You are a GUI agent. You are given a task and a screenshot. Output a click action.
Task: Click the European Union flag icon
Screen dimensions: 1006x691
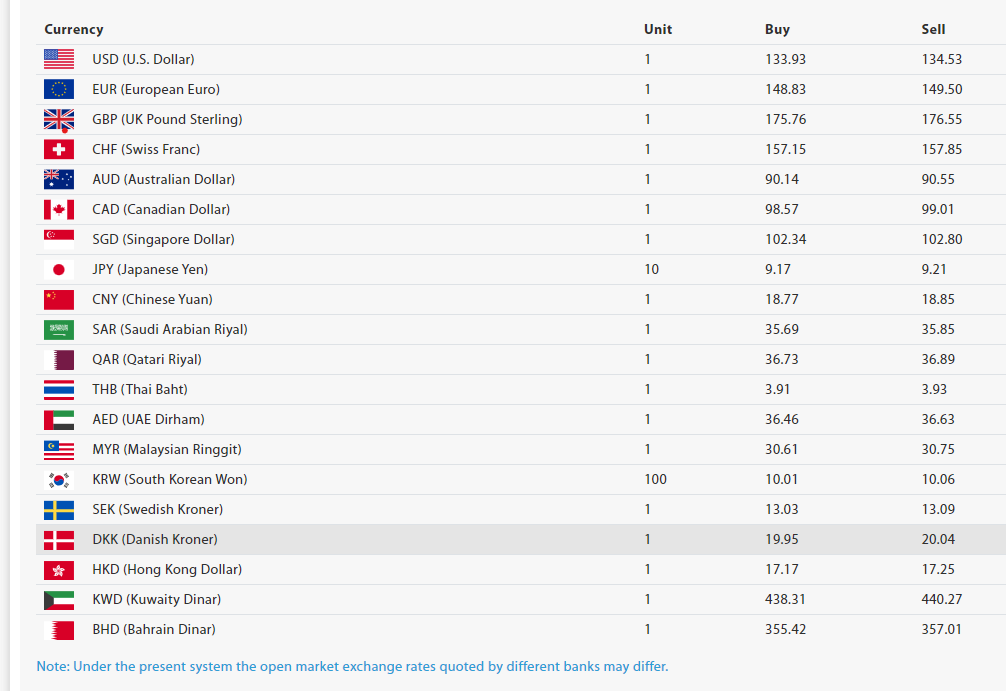tap(59, 89)
